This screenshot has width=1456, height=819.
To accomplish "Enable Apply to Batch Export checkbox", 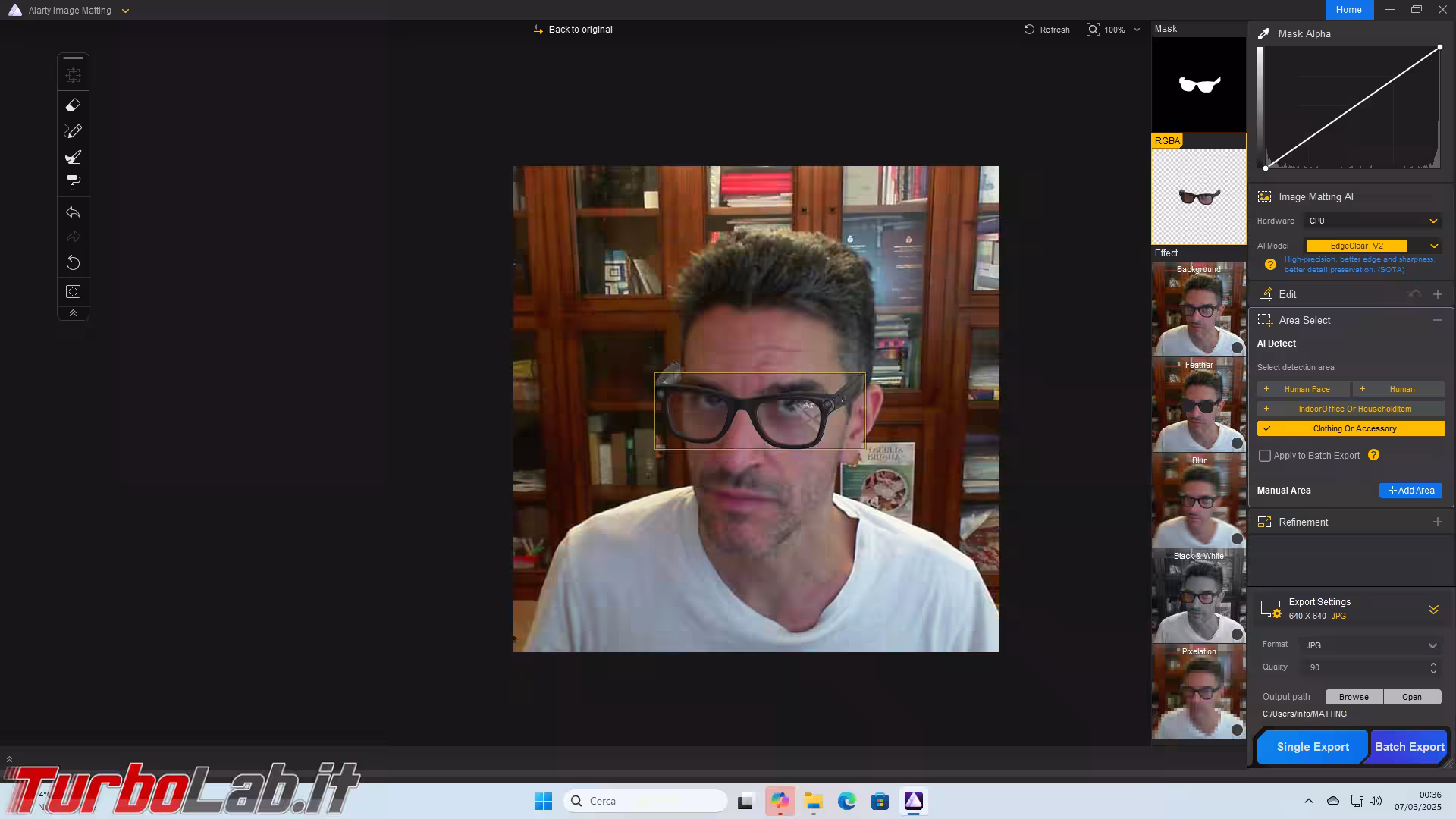I will coord(1265,456).
